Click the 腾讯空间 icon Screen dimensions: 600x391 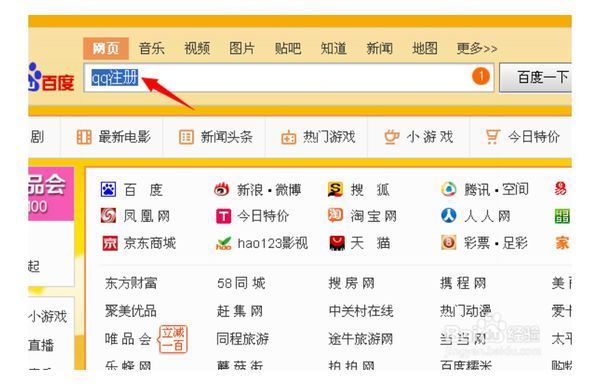(448, 189)
